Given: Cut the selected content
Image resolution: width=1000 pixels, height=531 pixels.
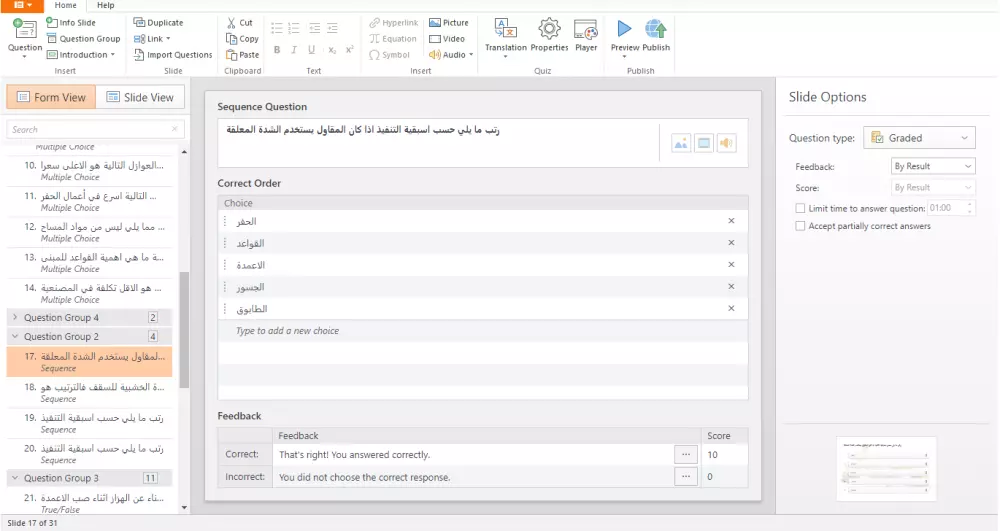Looking at the screenshot, I should (240, 22).
